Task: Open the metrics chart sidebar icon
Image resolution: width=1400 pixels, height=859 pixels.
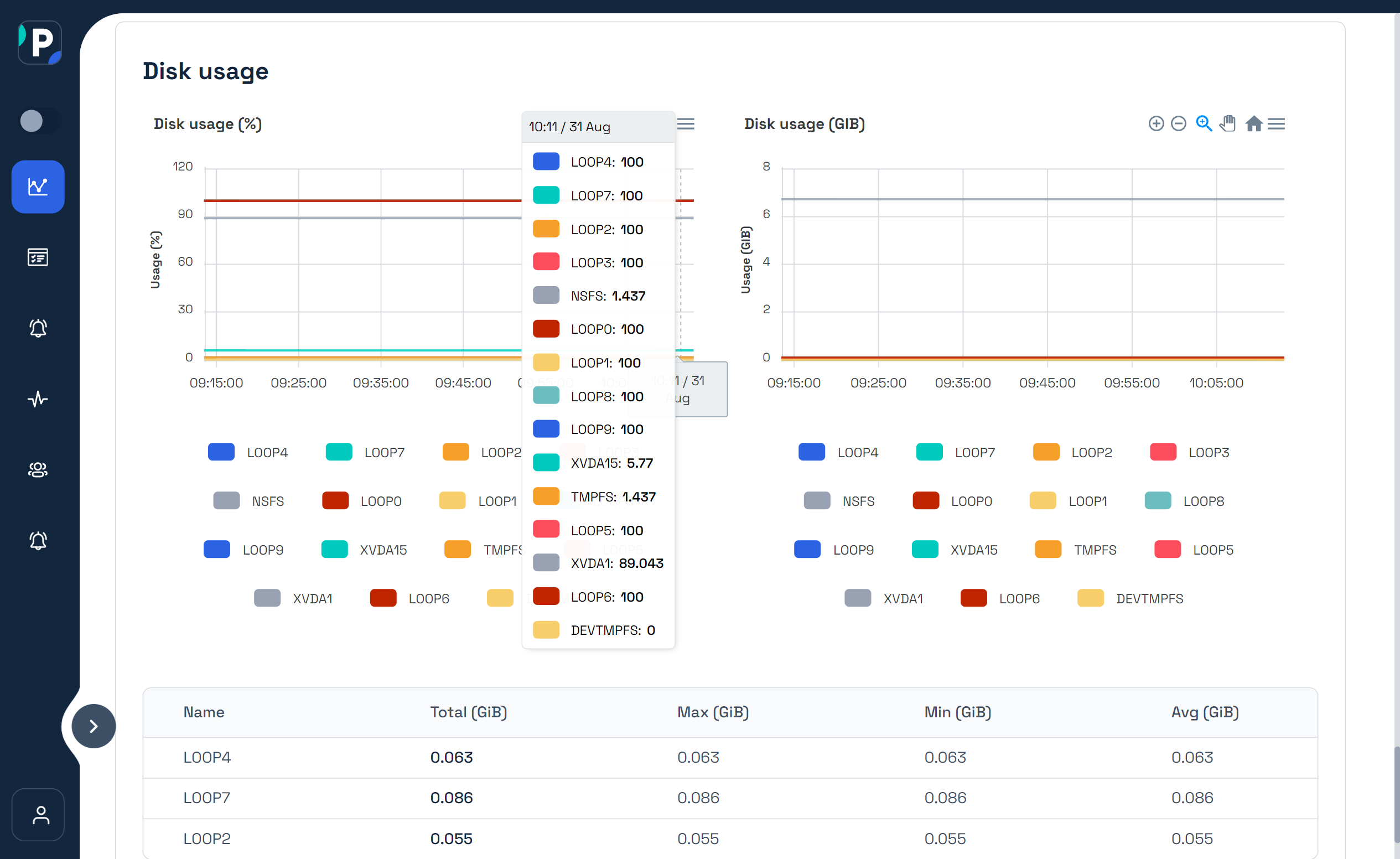Action: click(38, 187)
